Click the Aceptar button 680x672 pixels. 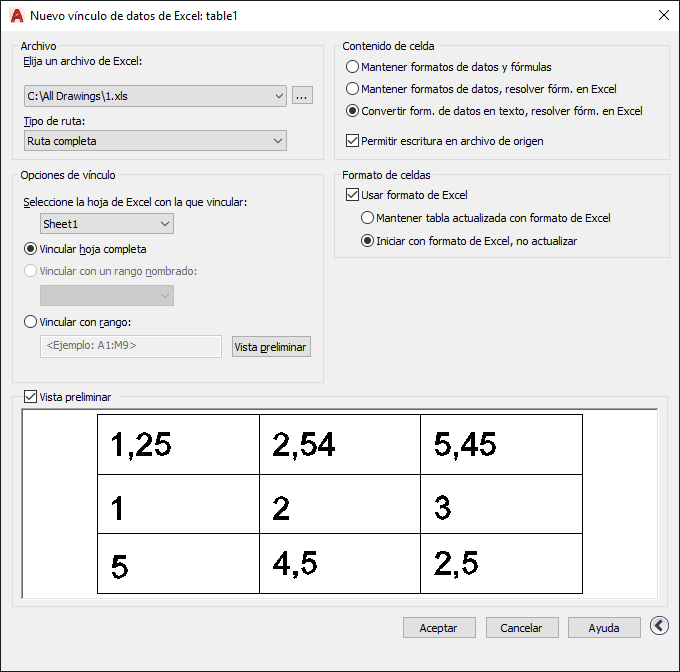(x=439, y=628)
